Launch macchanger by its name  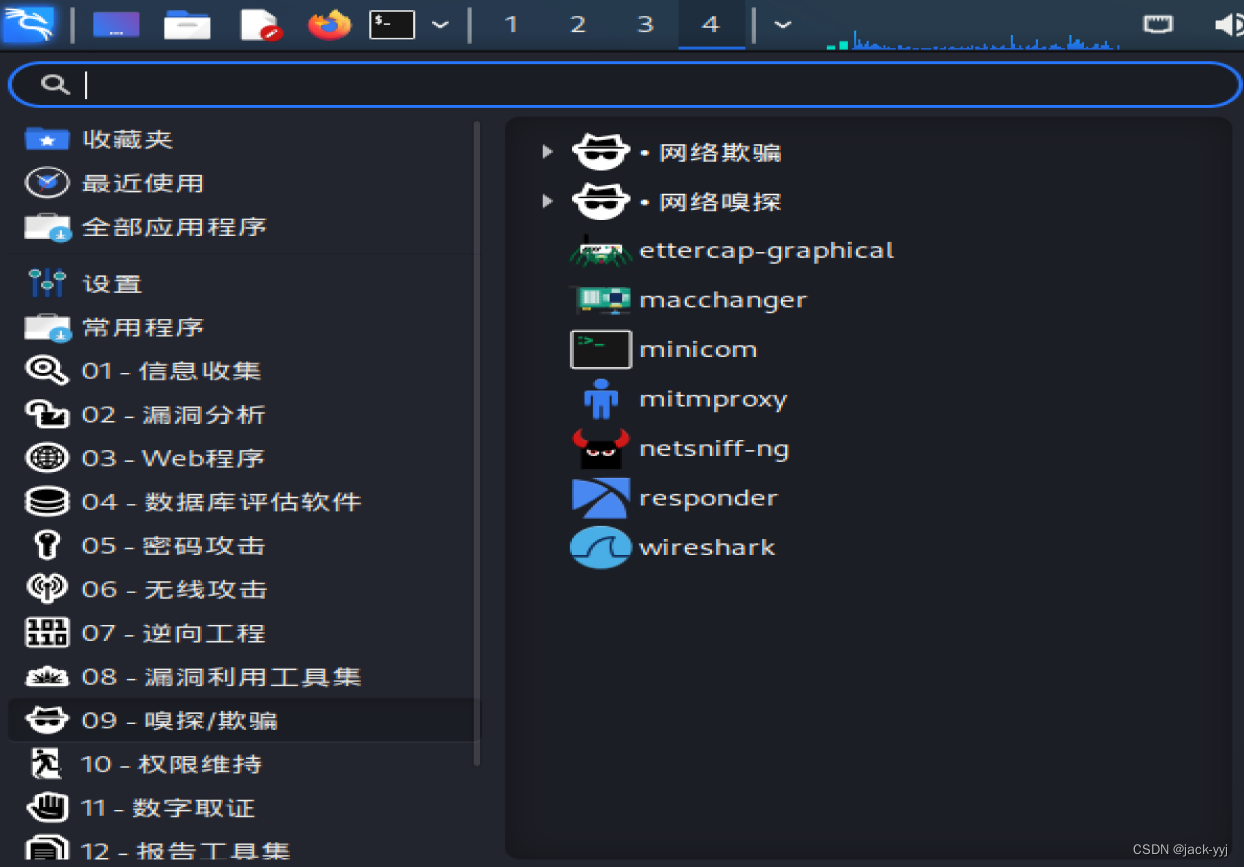(722, 300)
